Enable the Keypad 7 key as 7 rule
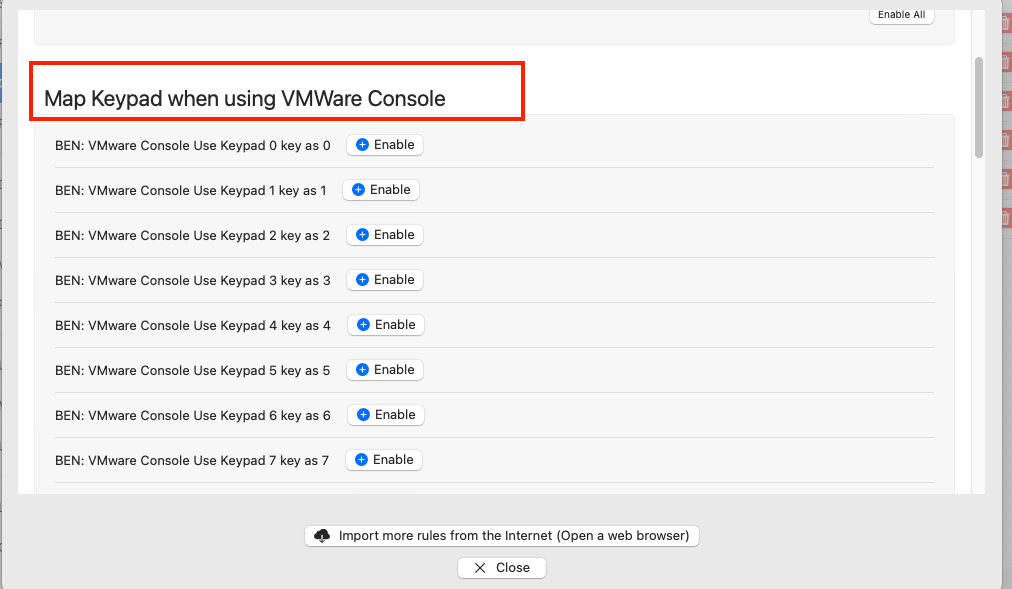The height and width of the screenshot is (589, 1012). [x=384, y=460]
